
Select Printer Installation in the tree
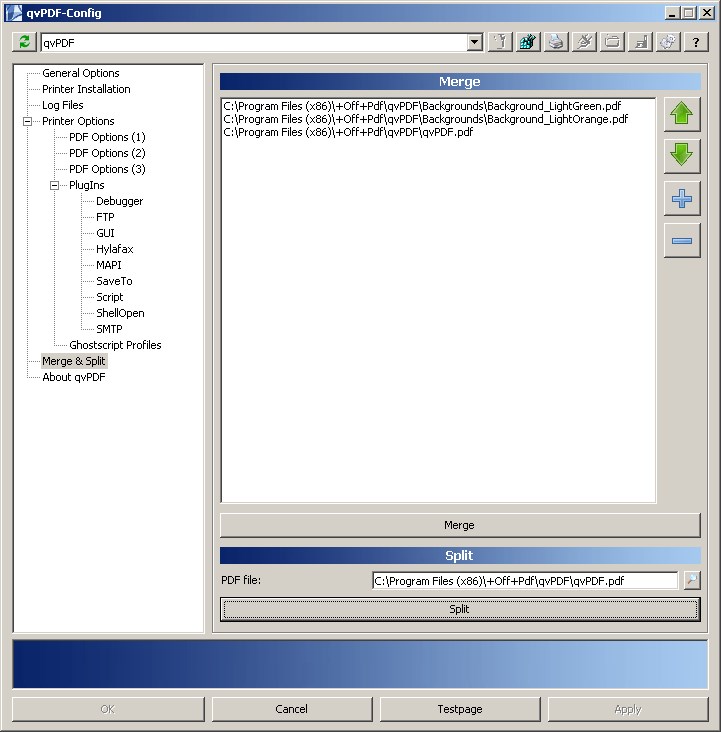click(x=86, y=89)
